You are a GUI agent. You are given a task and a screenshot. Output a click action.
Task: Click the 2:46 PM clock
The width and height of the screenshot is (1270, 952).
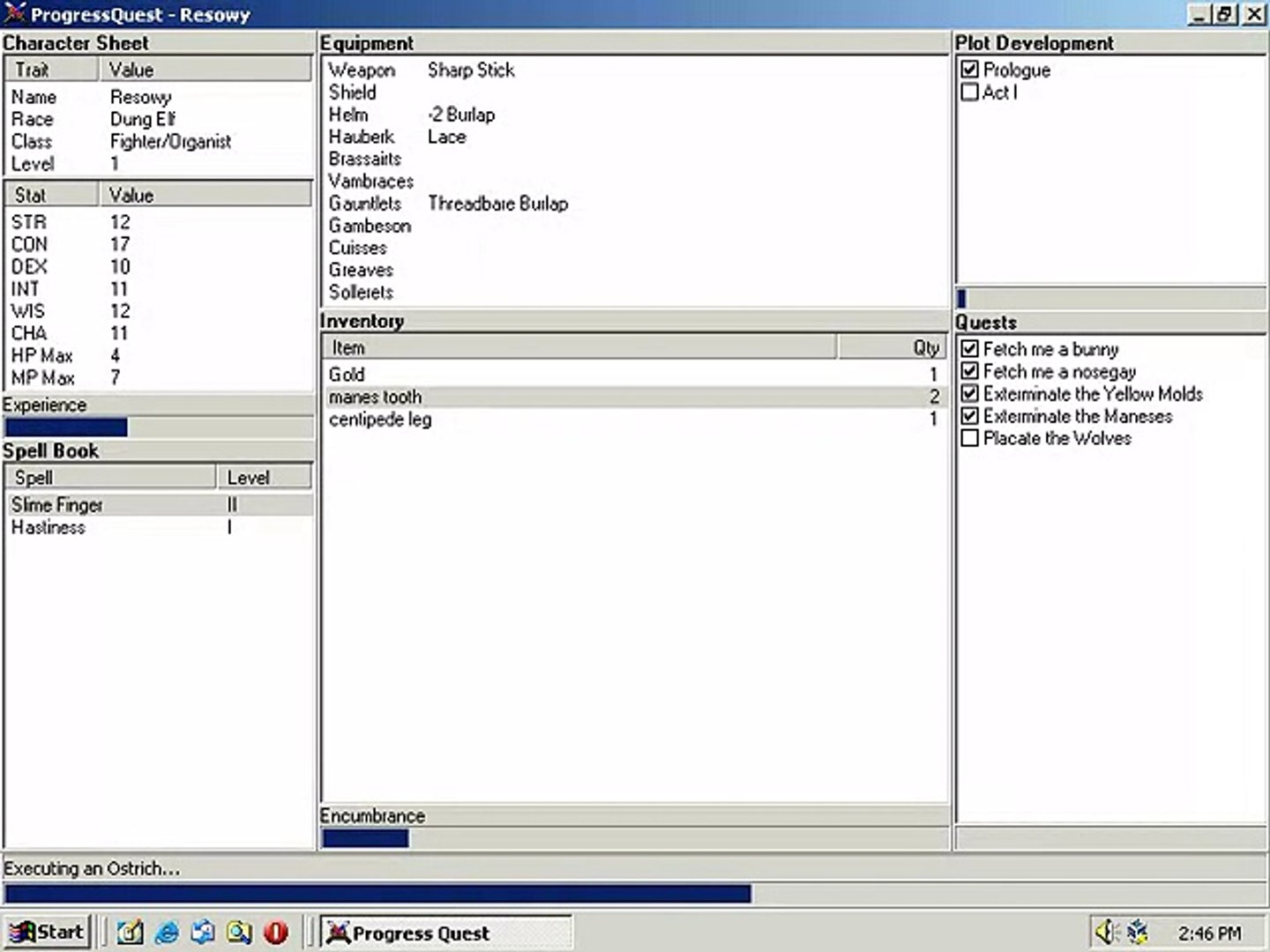(1209, 933)
